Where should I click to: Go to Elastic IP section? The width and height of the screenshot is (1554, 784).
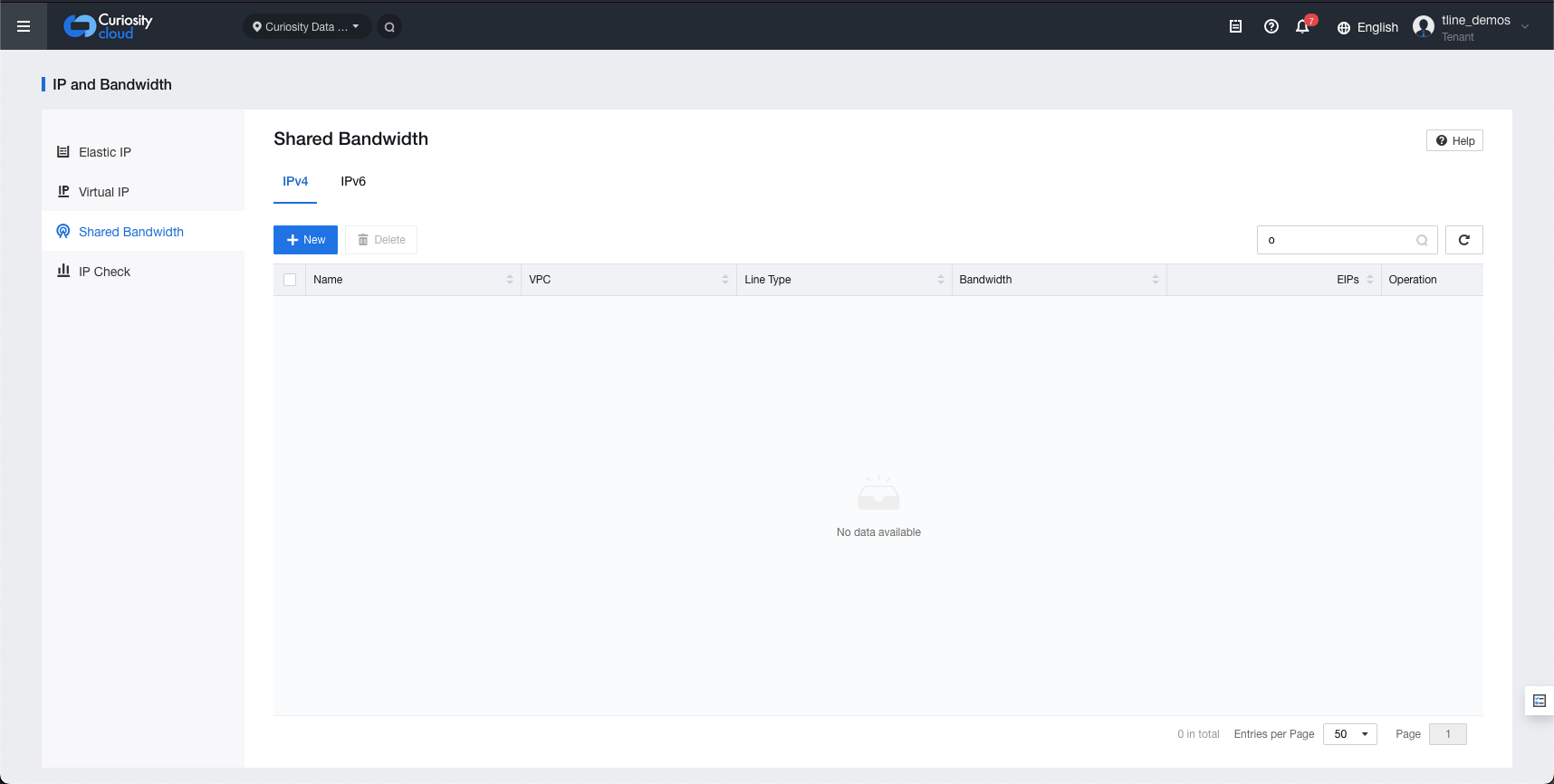[143, 152]
